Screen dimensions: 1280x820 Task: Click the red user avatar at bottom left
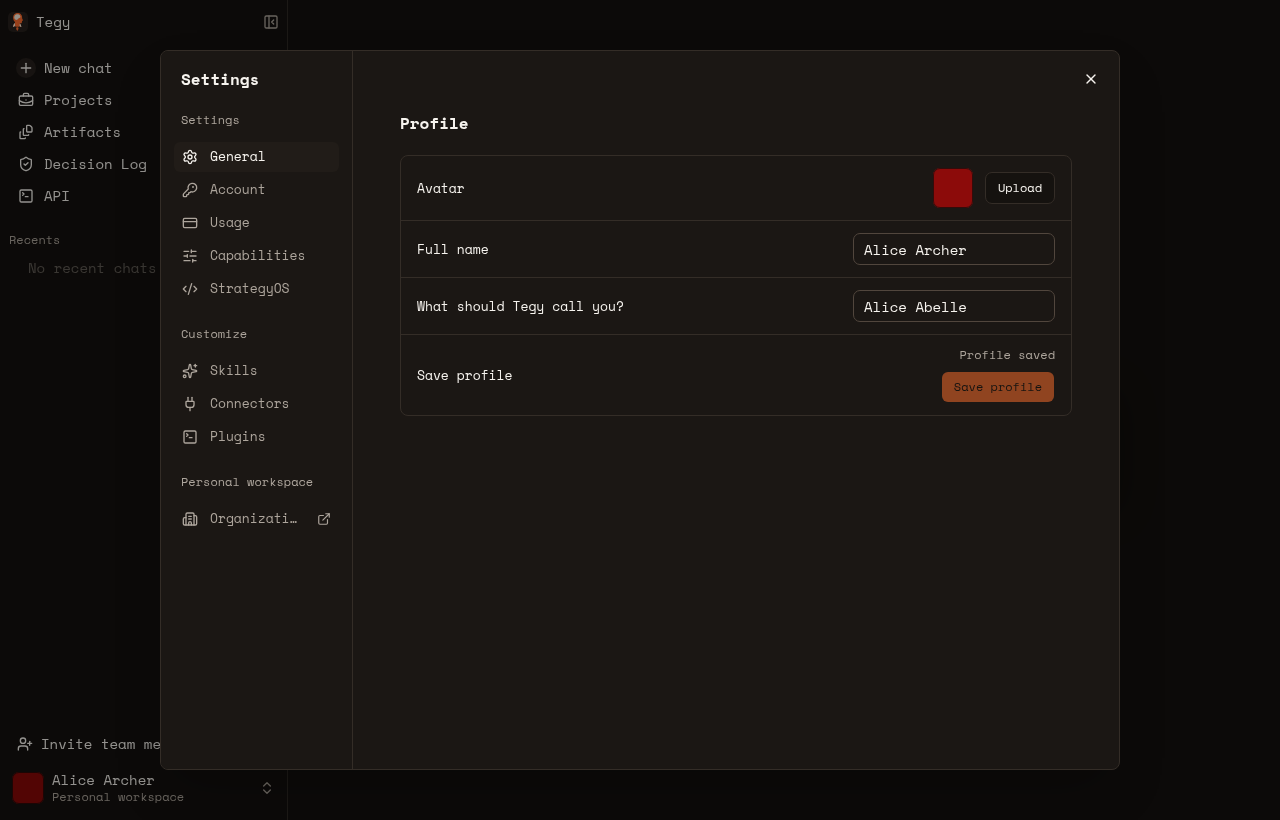tap(28, 788)
